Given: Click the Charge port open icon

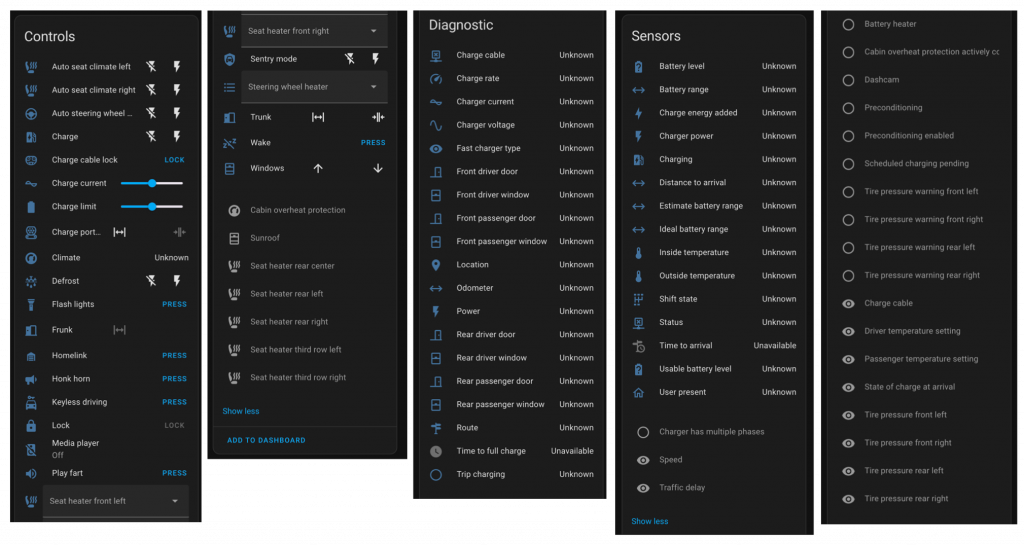Looking at the screenshot, I should [119, 232].
